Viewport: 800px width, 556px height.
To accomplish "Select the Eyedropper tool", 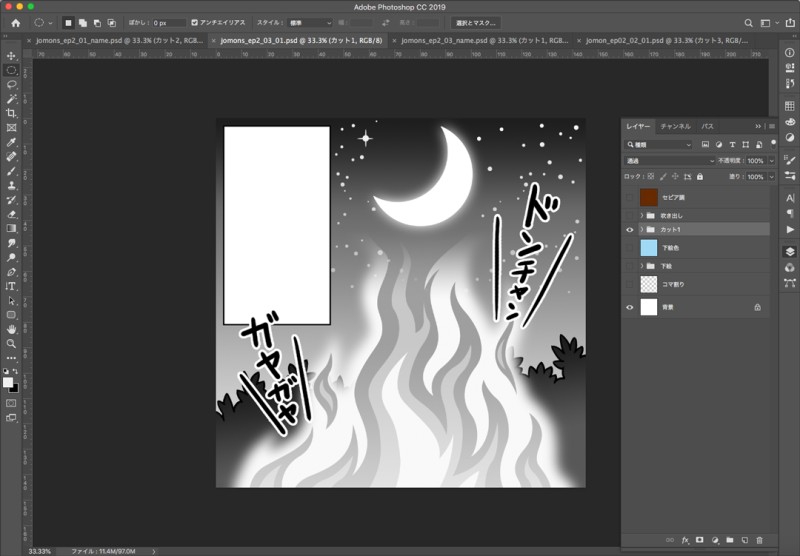I will click(11, 143).
